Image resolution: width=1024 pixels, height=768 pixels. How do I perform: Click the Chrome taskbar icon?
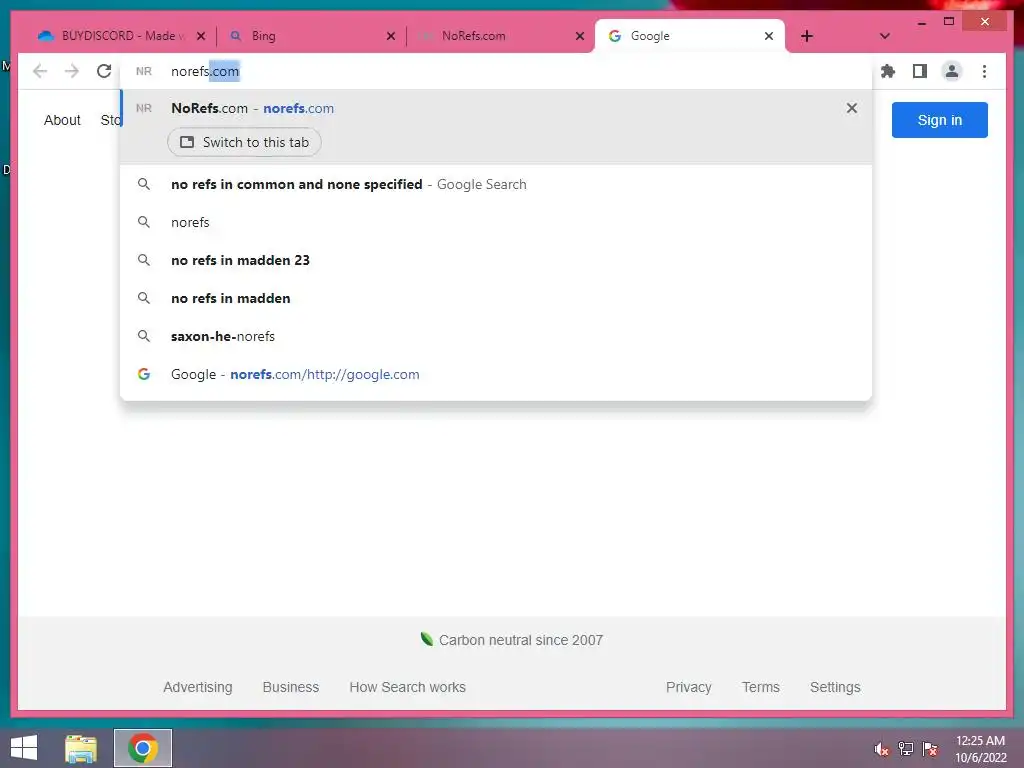click(142, 748)
